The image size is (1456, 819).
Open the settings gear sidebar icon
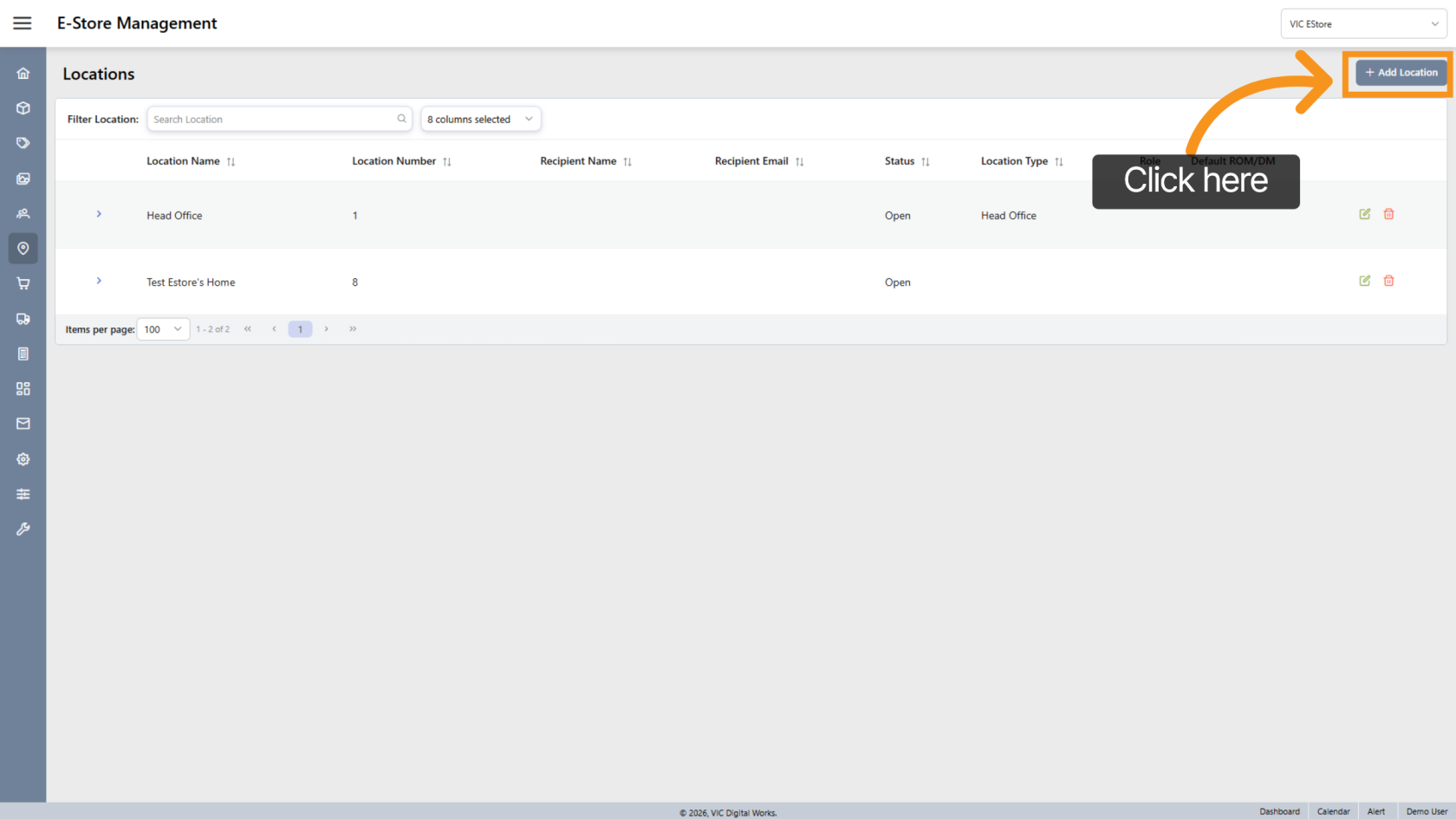click(x=23, y=459)
